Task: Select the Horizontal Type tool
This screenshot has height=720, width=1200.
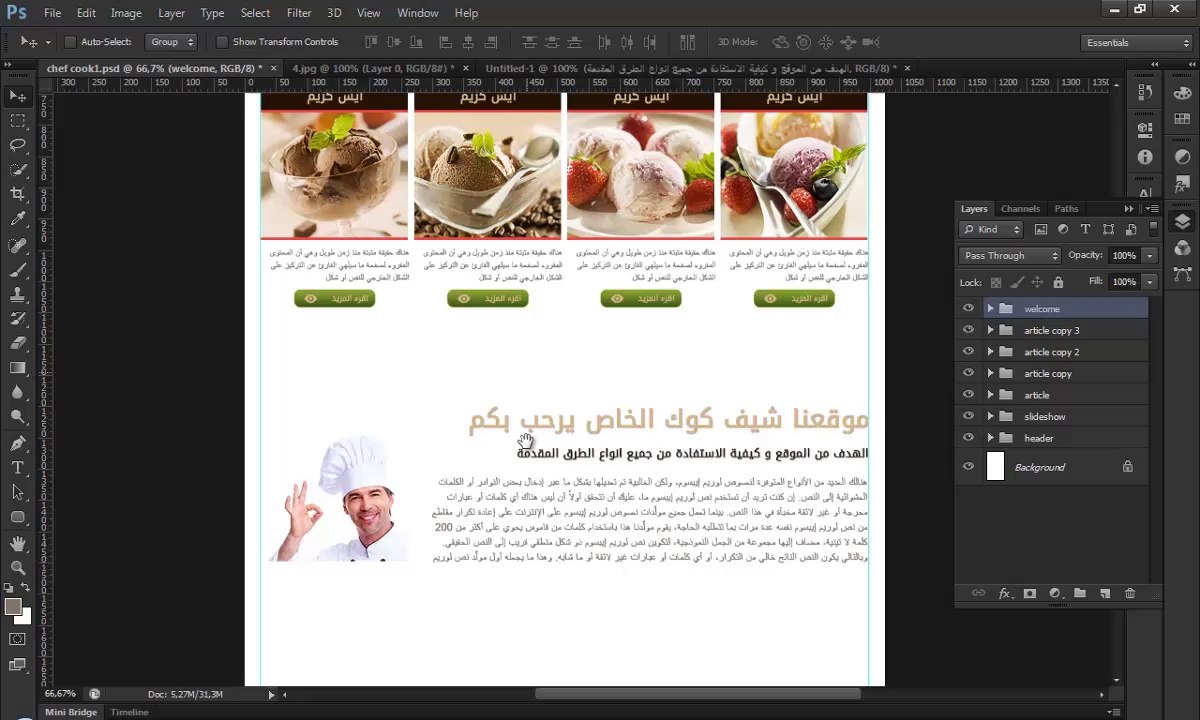Action: (x=18, y=468)
